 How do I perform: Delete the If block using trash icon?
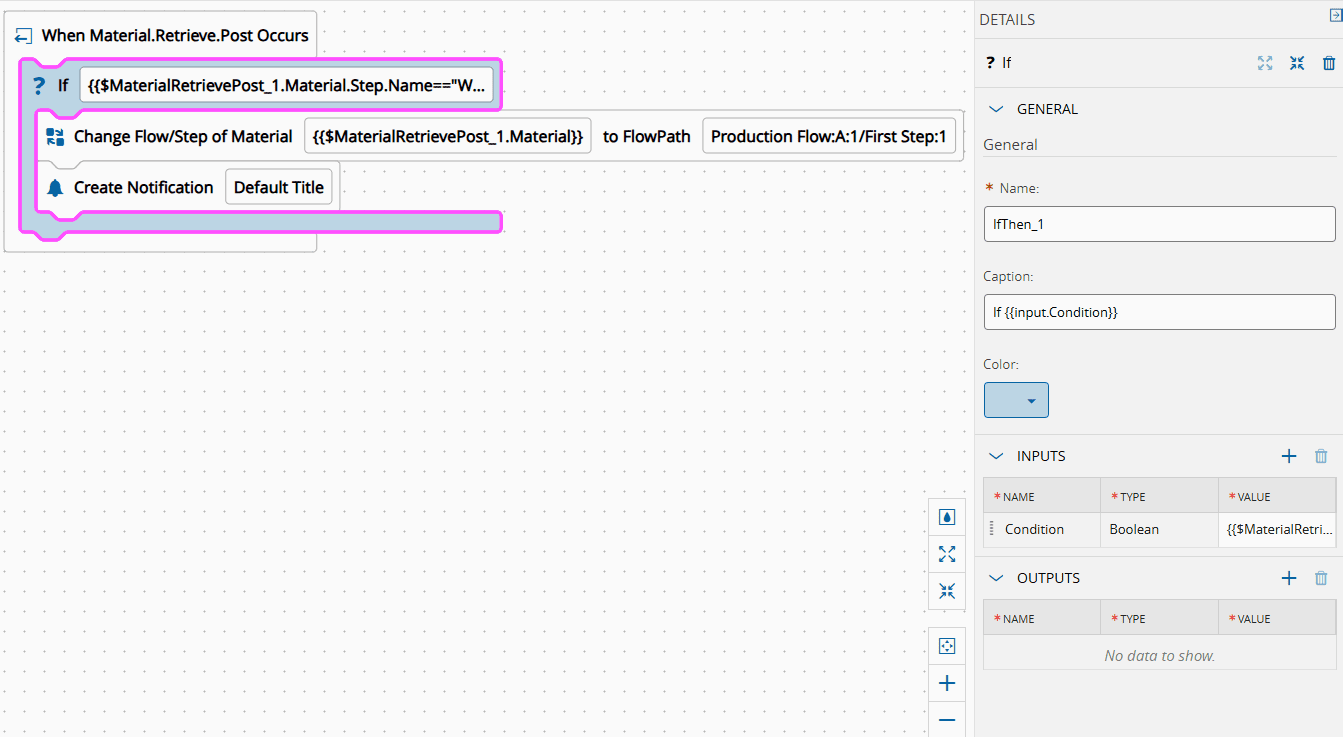pyautogui.click(x=1329, y=63)
